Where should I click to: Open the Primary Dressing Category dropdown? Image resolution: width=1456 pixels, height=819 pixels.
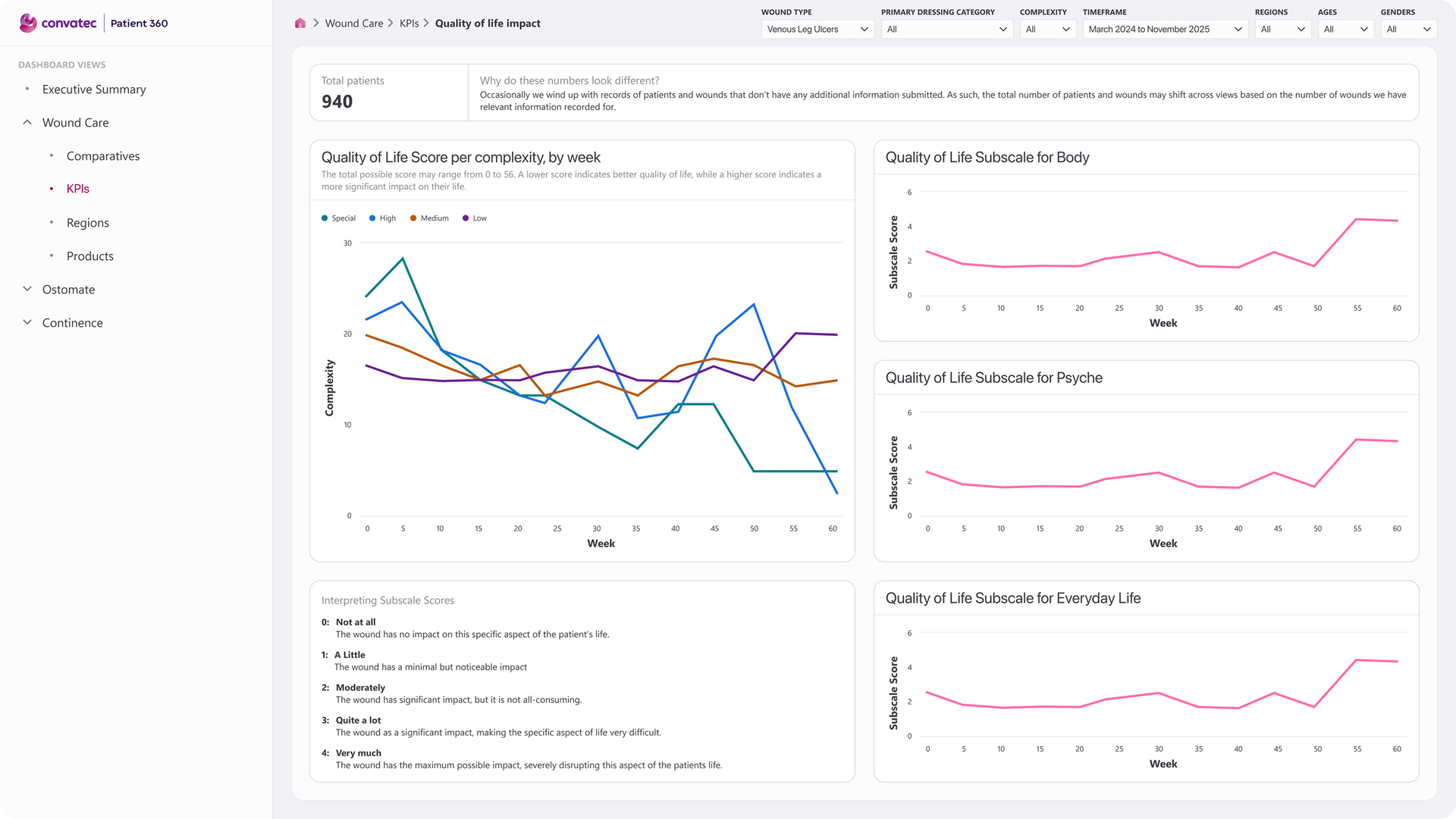tap(946, 30)
